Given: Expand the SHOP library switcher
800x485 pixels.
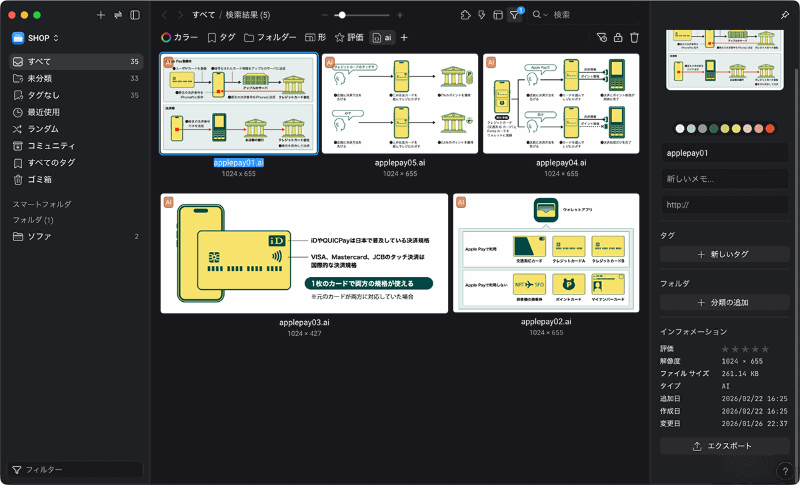Looking at the screenshot, I should 35,38.
